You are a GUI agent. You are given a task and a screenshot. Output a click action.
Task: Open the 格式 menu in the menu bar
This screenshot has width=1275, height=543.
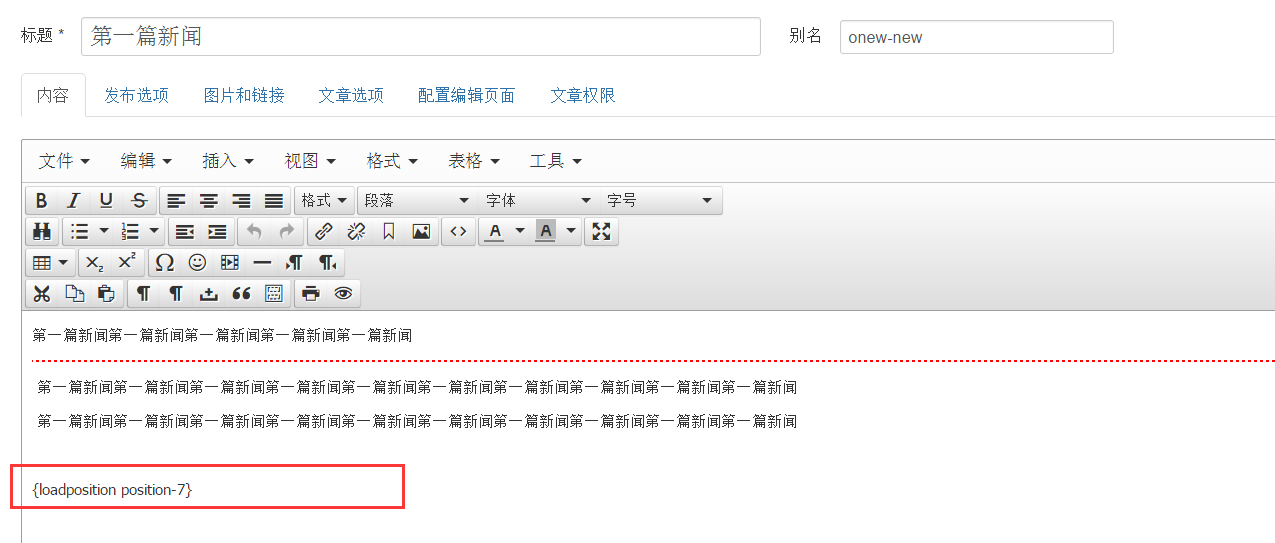pos(392,161)
